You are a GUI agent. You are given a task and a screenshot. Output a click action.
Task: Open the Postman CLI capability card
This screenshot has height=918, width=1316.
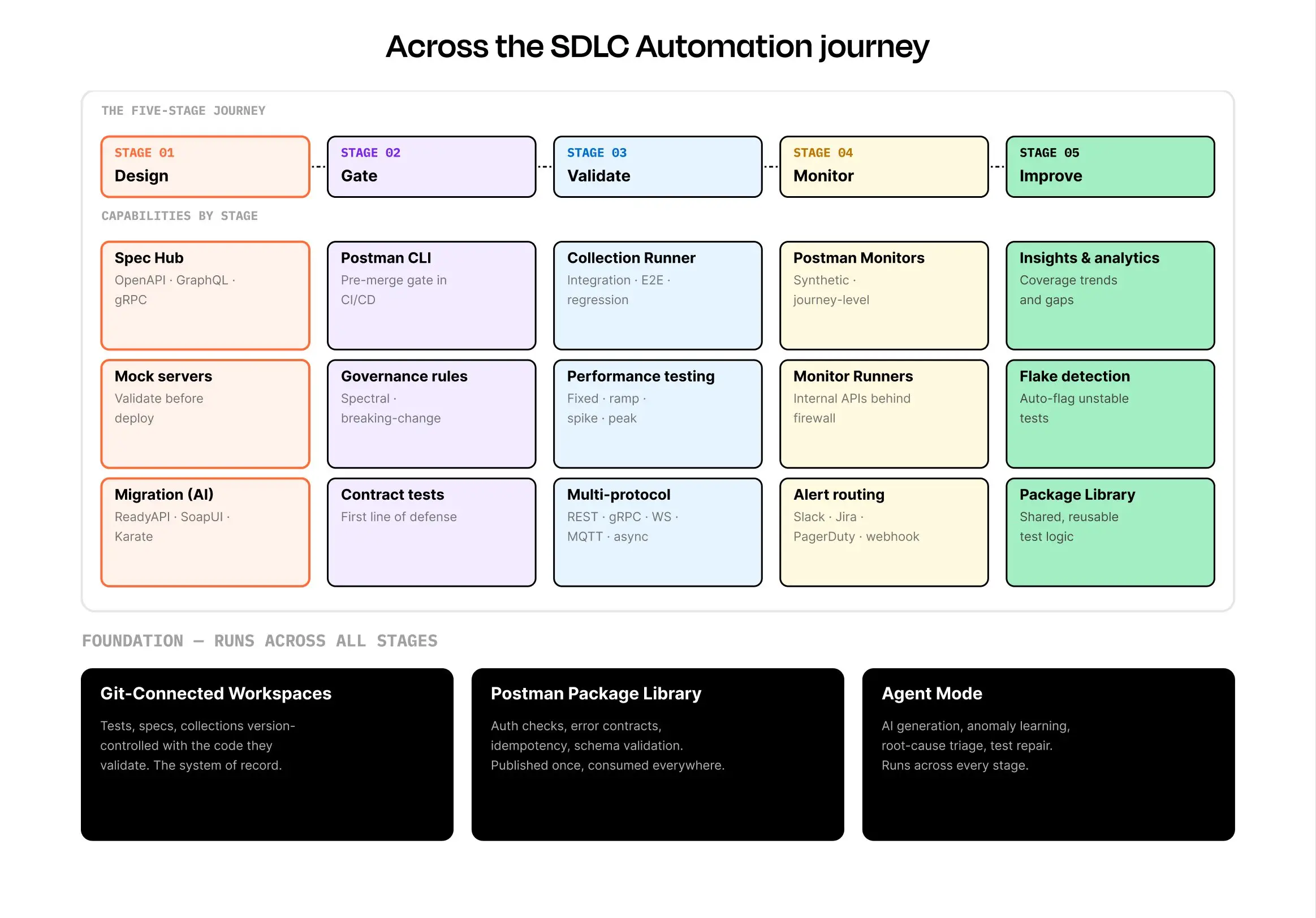[x=432, y=296]
